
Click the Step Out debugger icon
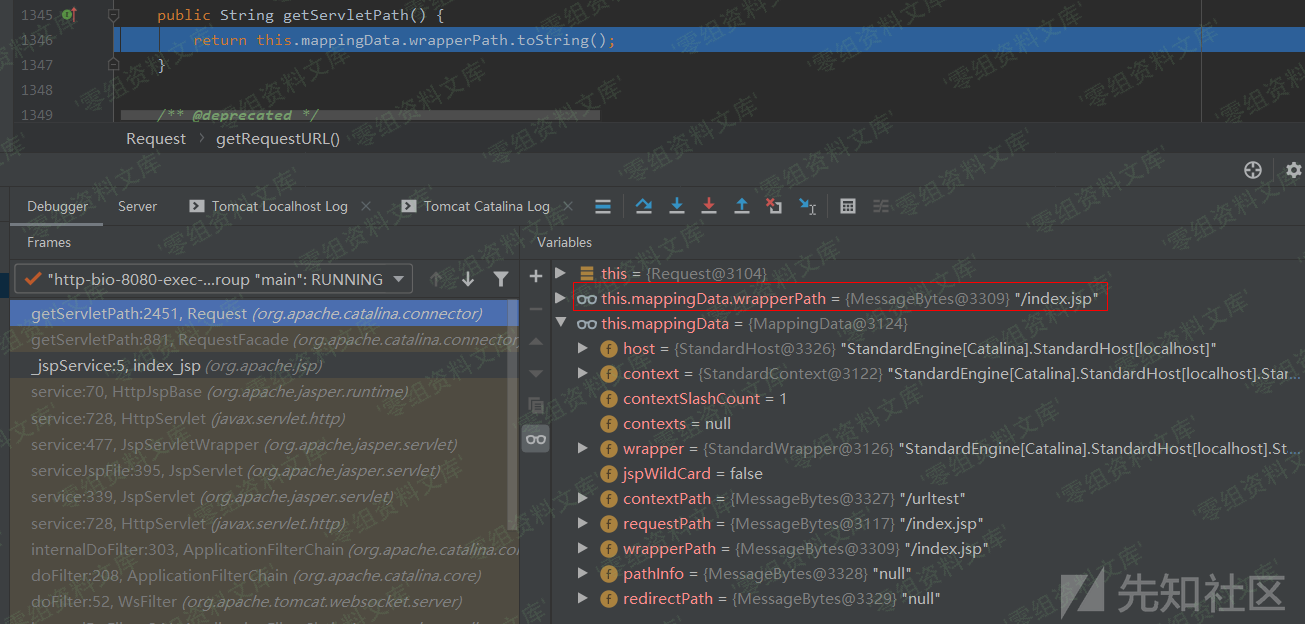click(742, 206)
